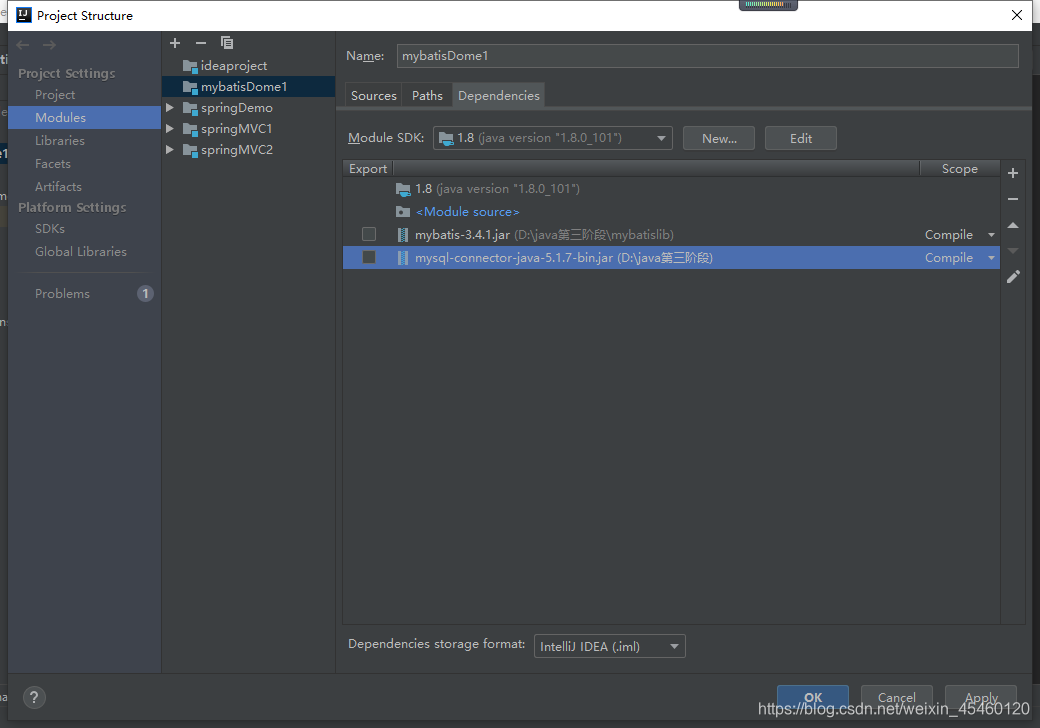1040x728 pixels.
Task: Add a new module with the plus icon
Action: (x=175, y=43)
